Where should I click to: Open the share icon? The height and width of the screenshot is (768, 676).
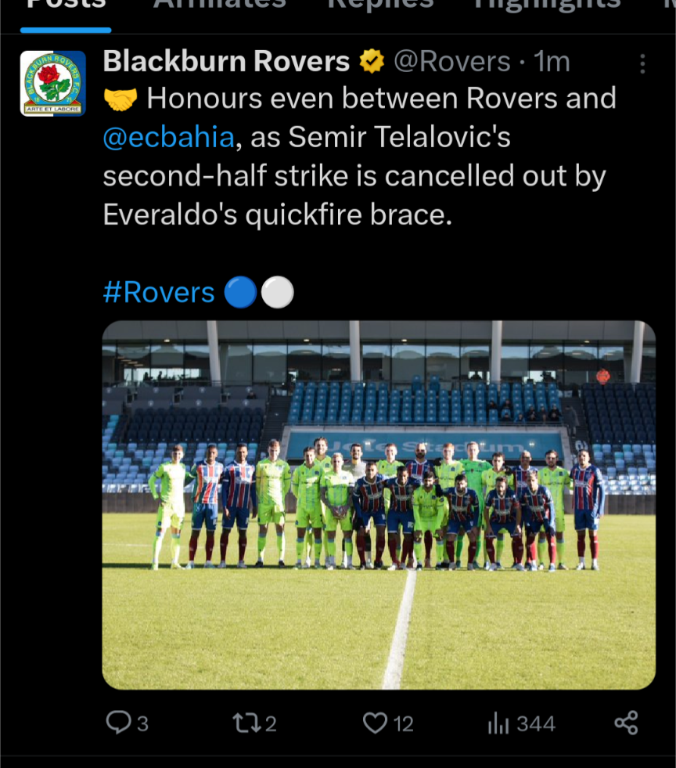tap(626, 723)
